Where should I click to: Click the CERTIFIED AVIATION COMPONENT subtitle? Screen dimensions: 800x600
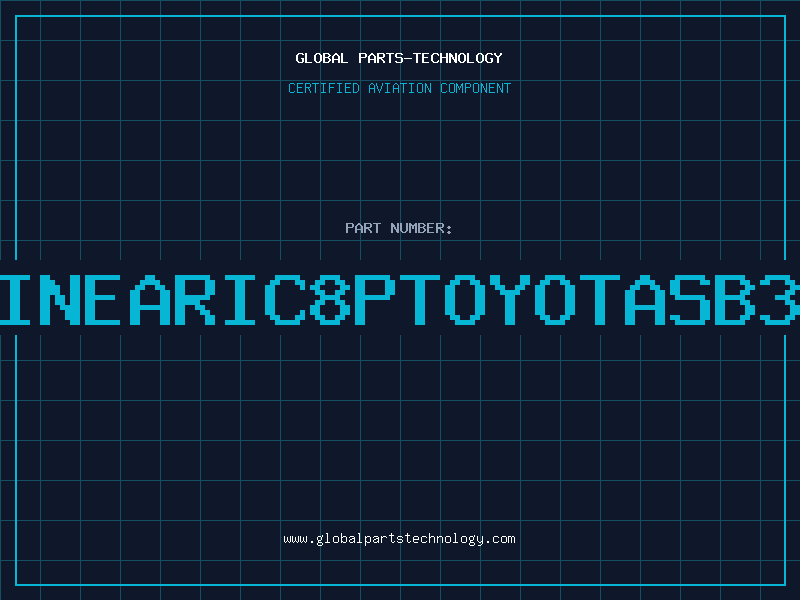399,88
